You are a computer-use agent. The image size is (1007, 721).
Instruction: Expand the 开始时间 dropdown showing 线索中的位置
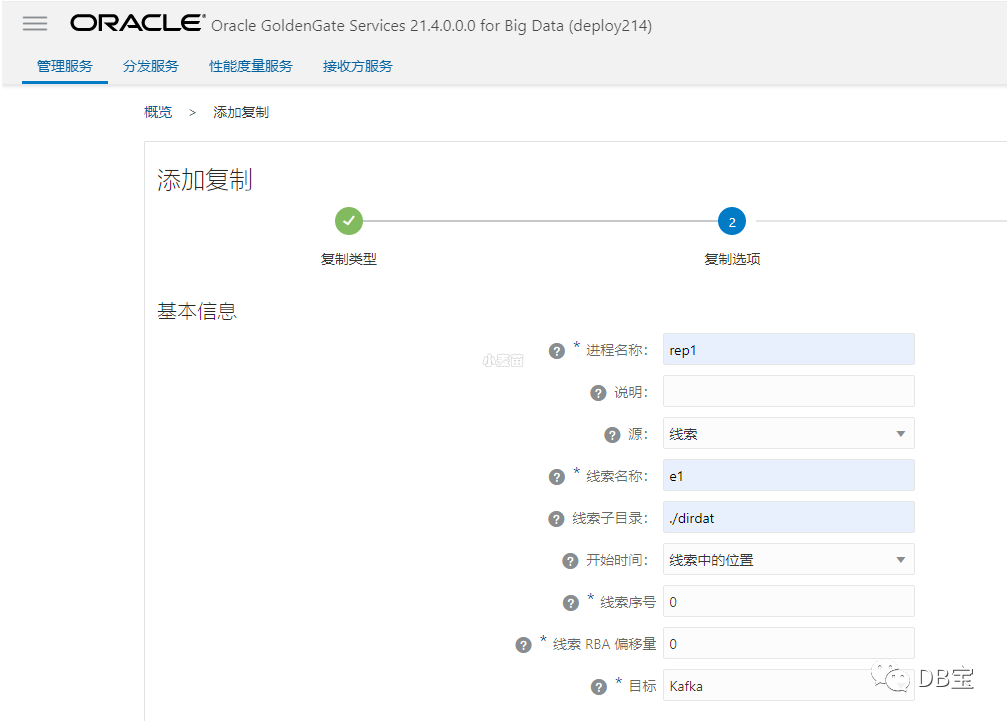point(789,559)
